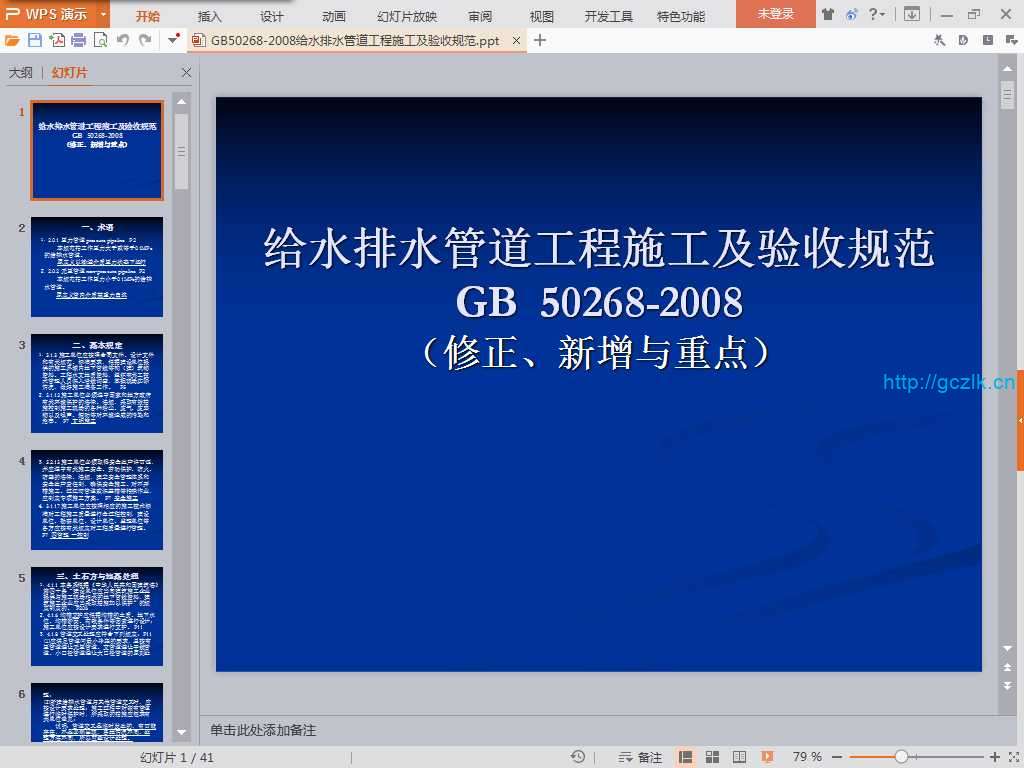Expand the quick access toolbar customization arrow
Viewport: 1024px width, 768px height.
pos(174,40)
